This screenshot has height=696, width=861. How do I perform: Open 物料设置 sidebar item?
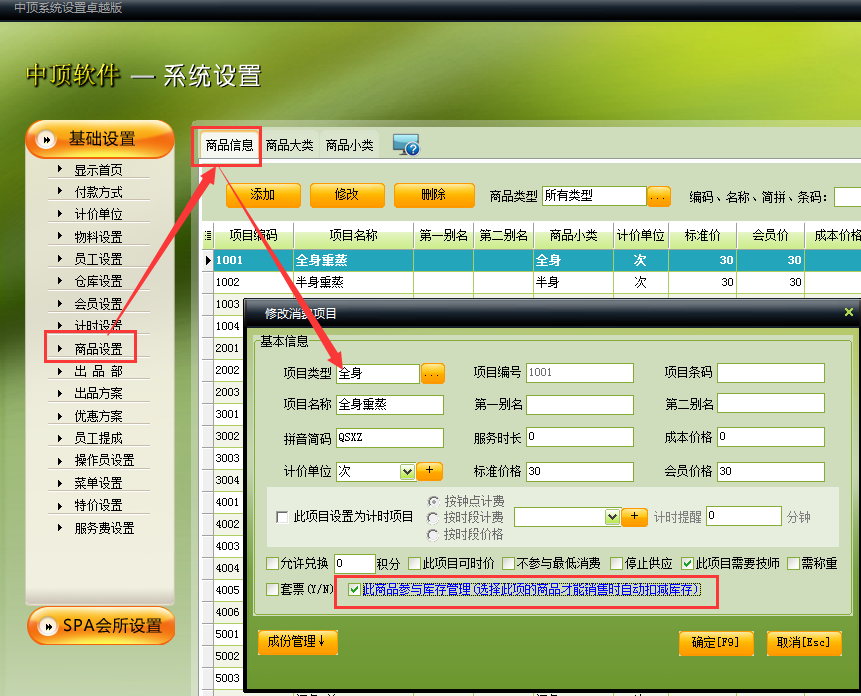(98, 237)
